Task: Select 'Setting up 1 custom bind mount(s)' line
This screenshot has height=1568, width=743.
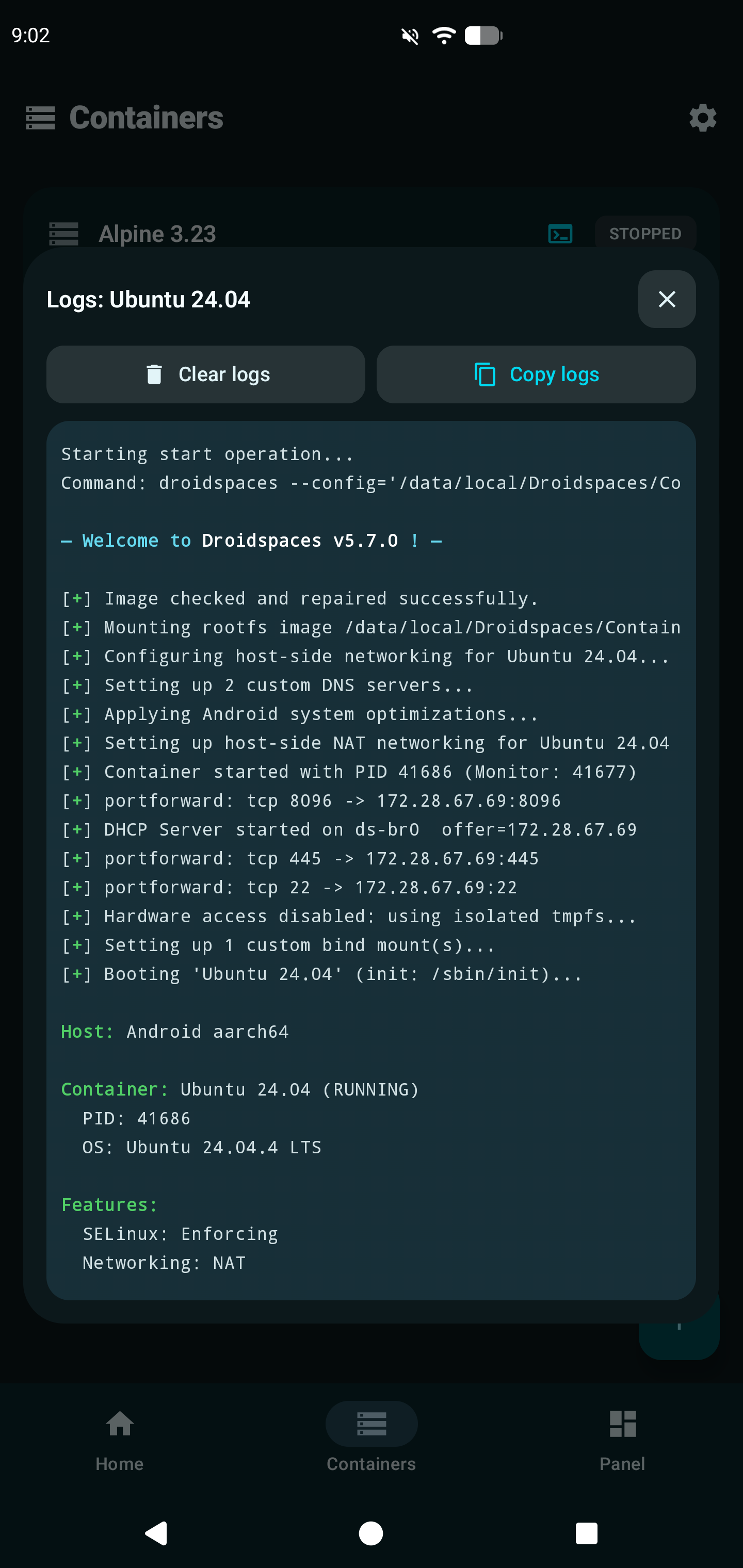Action: 278,945
